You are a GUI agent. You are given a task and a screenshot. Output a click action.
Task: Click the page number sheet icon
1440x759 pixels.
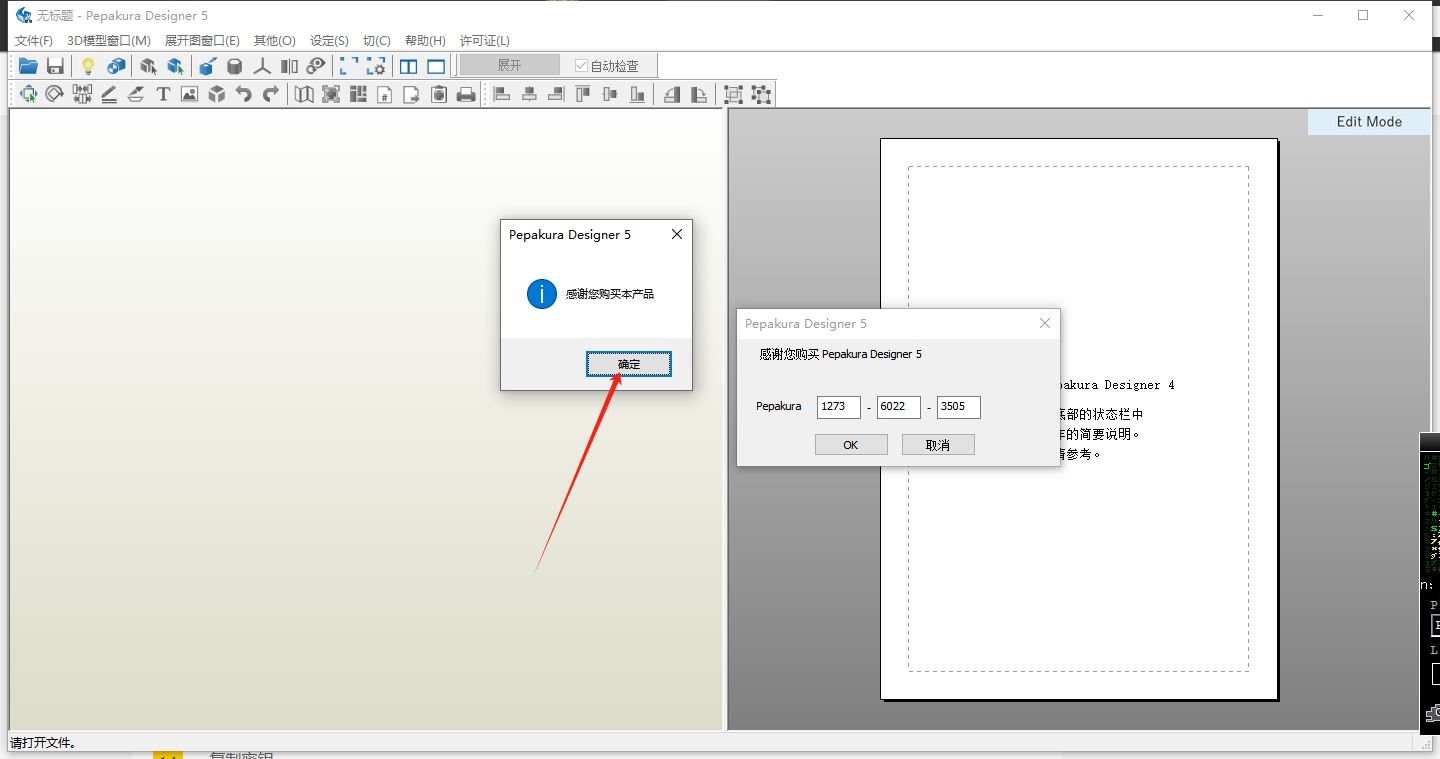pos(385,94)
